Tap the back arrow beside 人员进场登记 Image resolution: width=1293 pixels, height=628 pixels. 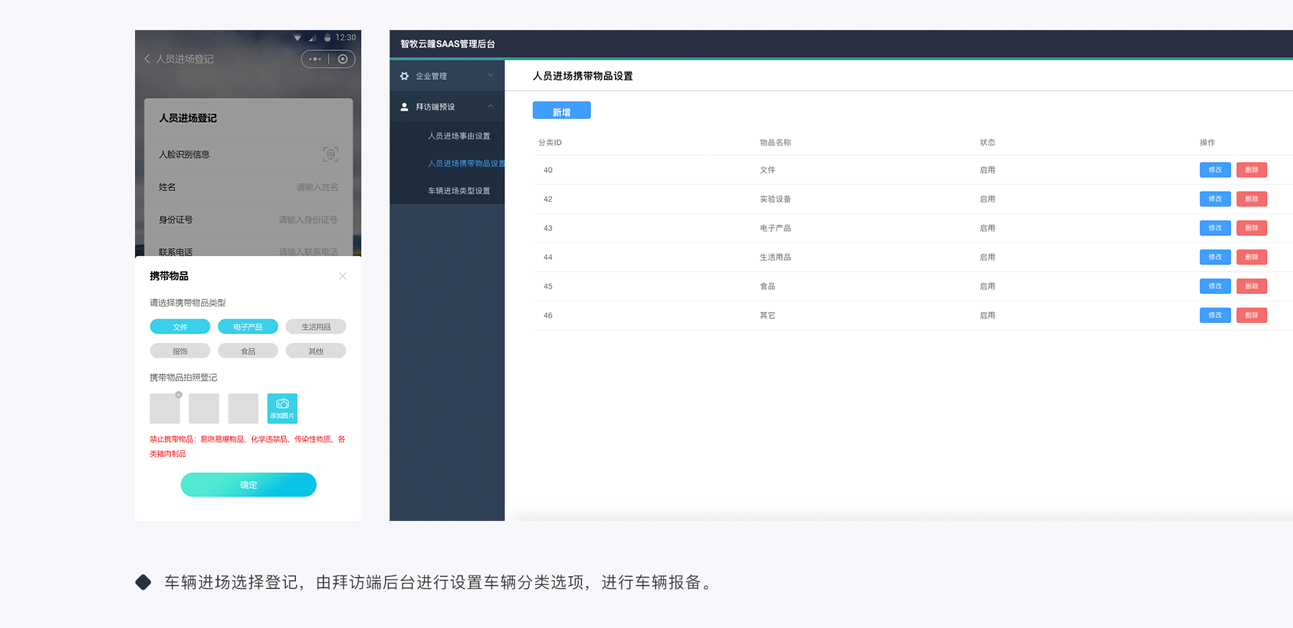[x=147, y=59]
